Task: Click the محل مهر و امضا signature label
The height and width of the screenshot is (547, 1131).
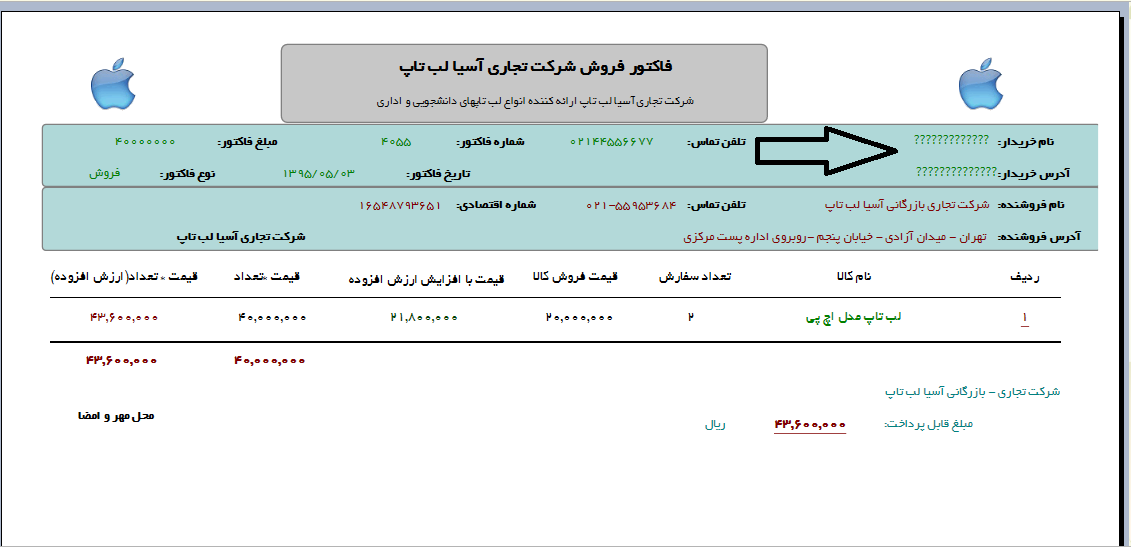Action: pos(117,416)
